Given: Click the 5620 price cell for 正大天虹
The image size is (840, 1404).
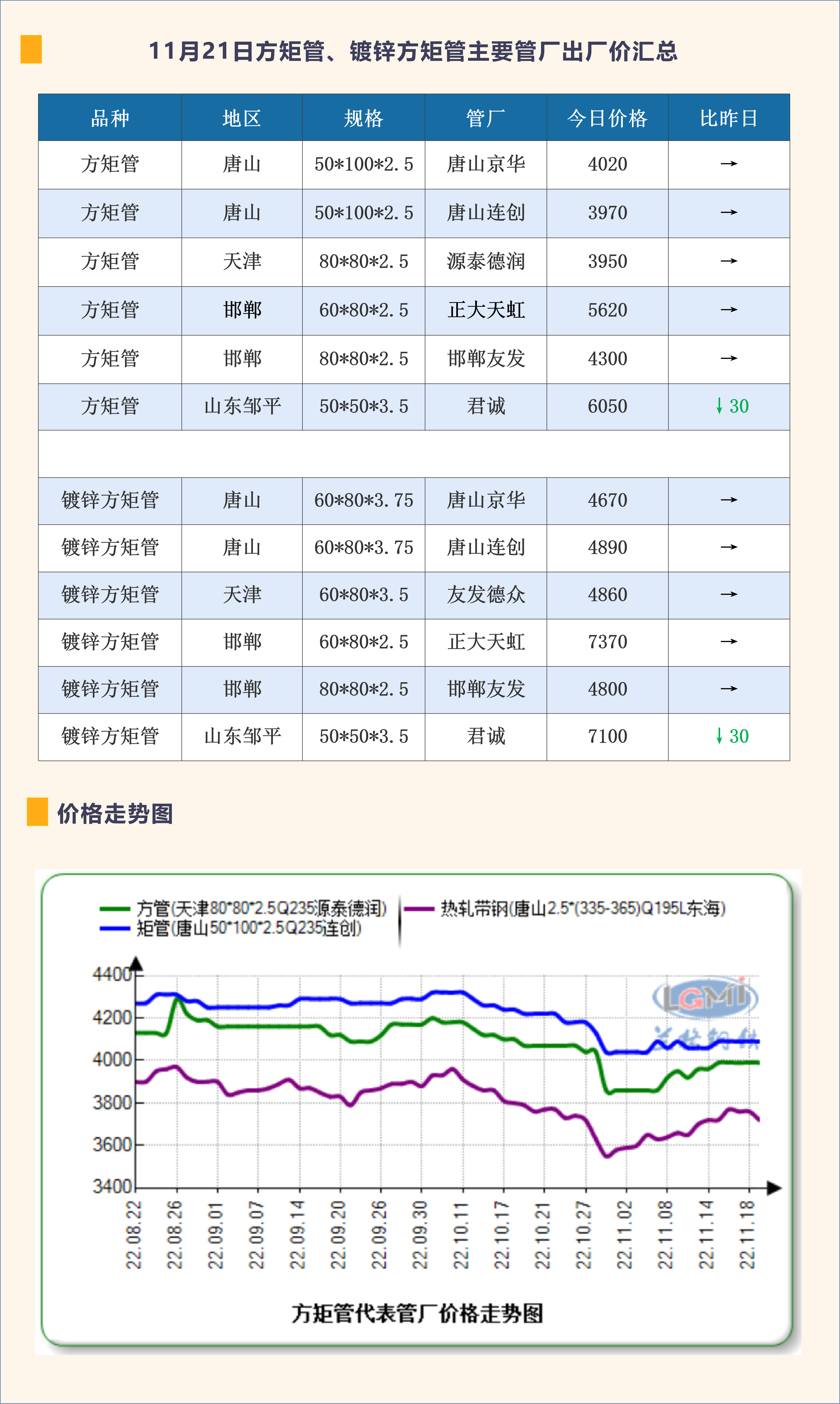Looking at the screenshot, I should pos(607,310).
